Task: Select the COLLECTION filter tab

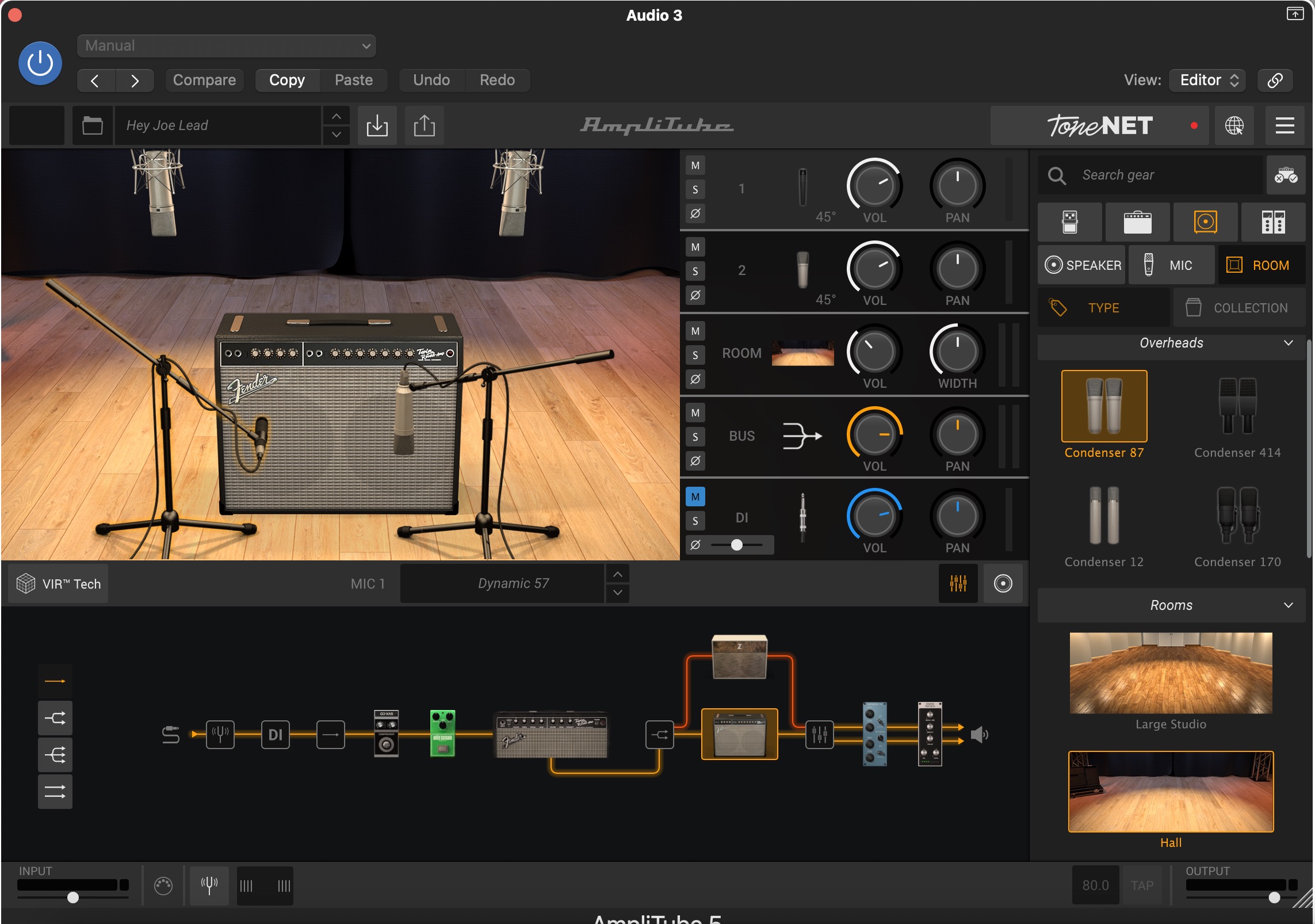Action: click(1239, 308)
